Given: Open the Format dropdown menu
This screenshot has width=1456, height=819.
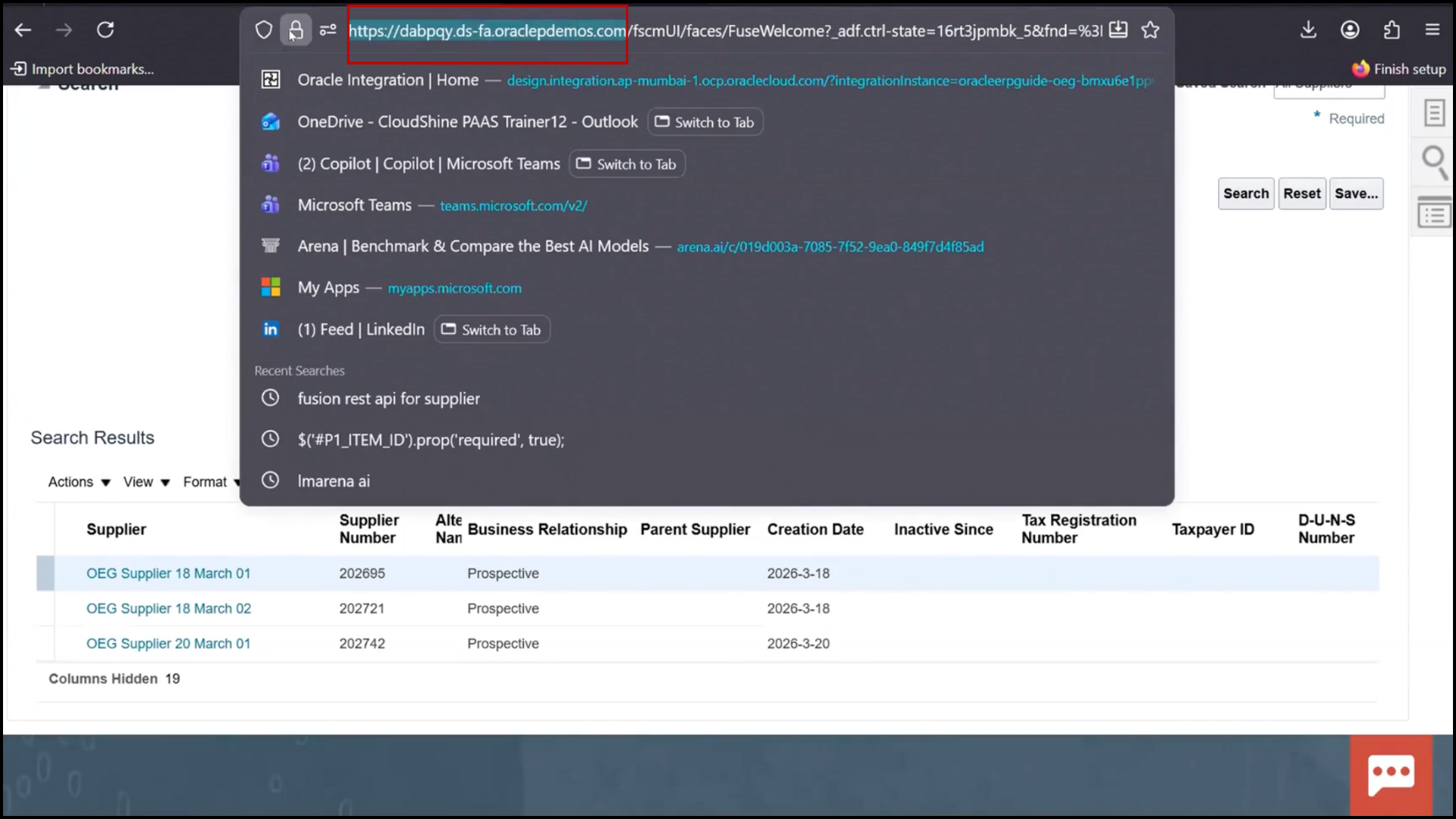Looking at the screenshot, I should click(x=212, y=482).
